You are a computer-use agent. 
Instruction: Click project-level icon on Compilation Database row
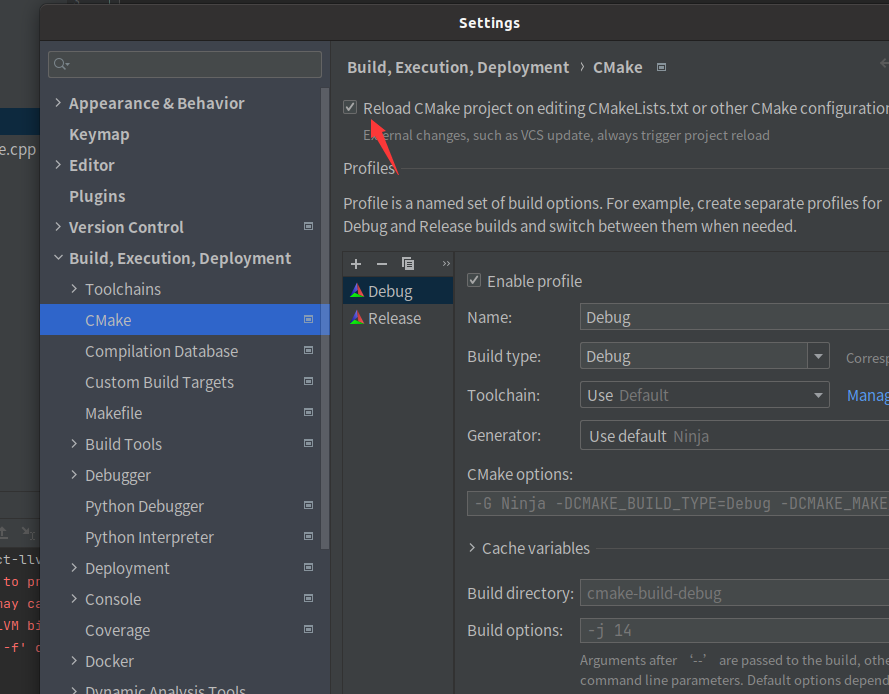pyautogui.click(x=308, y=350)
